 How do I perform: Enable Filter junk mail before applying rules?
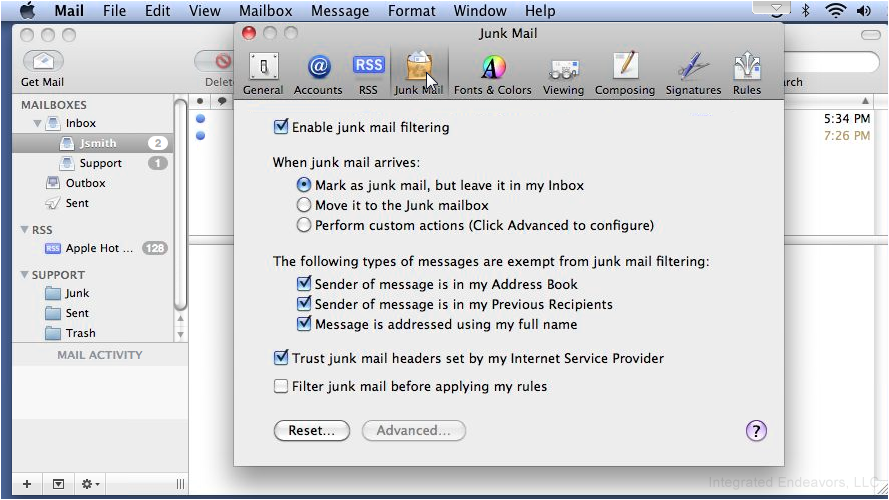coord(281,386)
